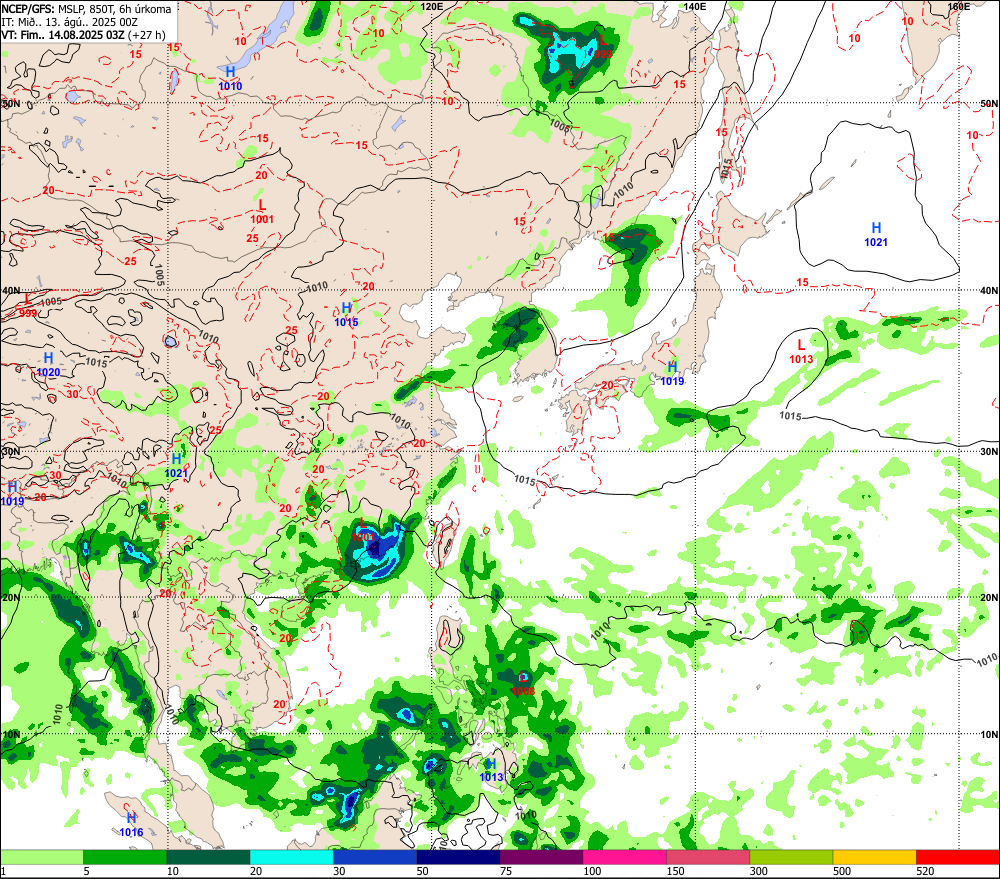Click the '140E' longitude label
Screen dimensions: 1000x879
695,6
